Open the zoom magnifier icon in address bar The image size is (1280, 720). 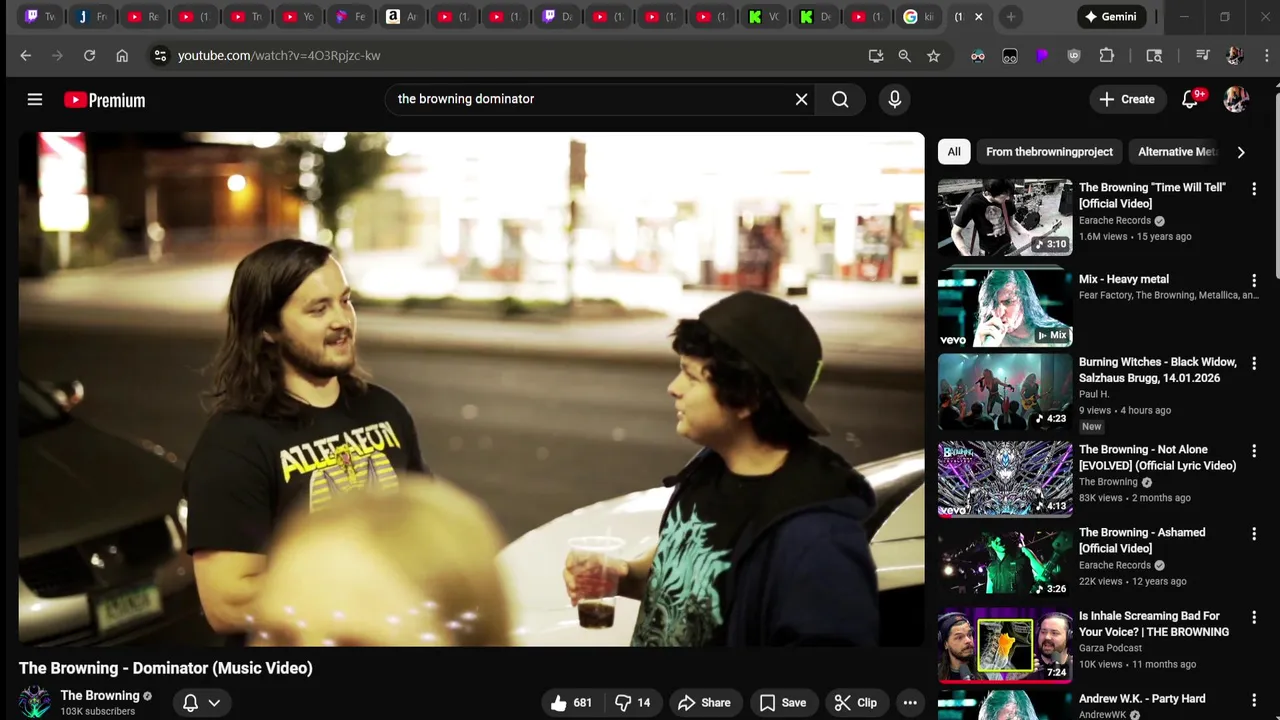click(x=904, y=56)
